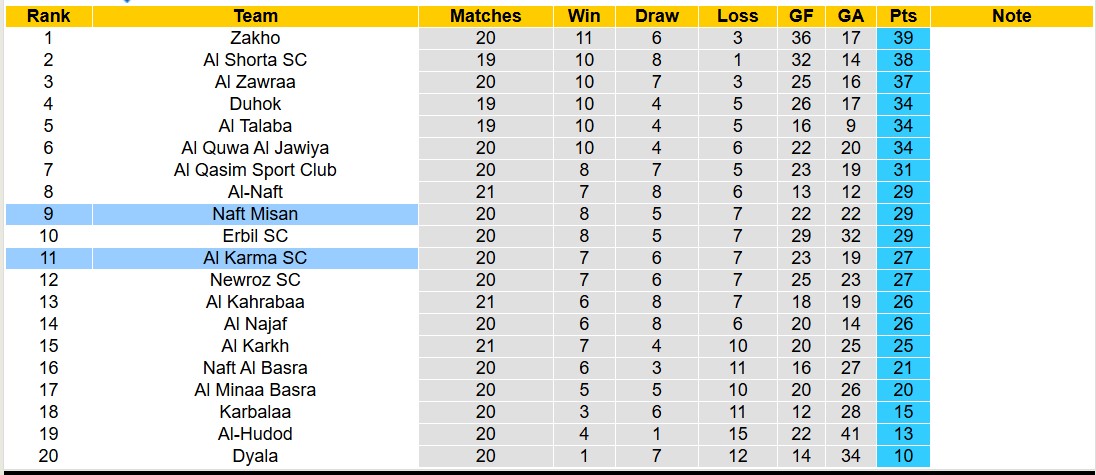The image size is (1096, 475).
Task: Click the Rank column header
Action: [48, 16]
